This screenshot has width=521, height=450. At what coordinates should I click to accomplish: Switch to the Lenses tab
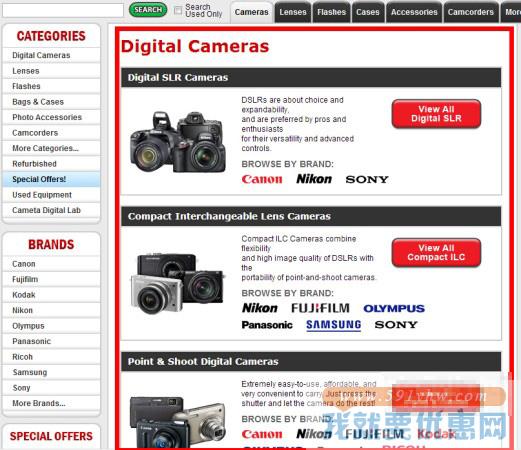point(293,12)
